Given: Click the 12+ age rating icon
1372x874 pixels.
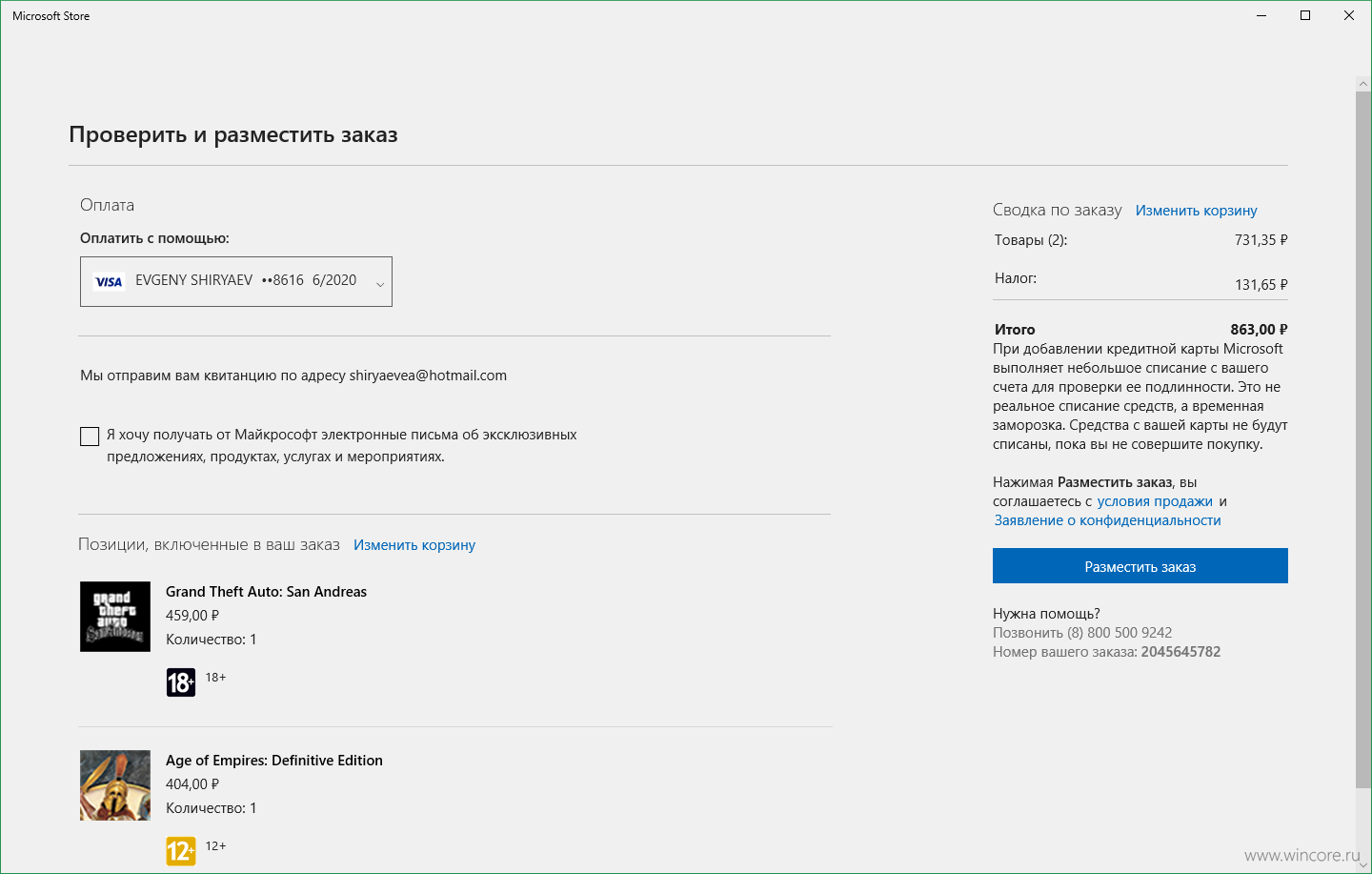Looking at the screenshot, I should [181, 851].
